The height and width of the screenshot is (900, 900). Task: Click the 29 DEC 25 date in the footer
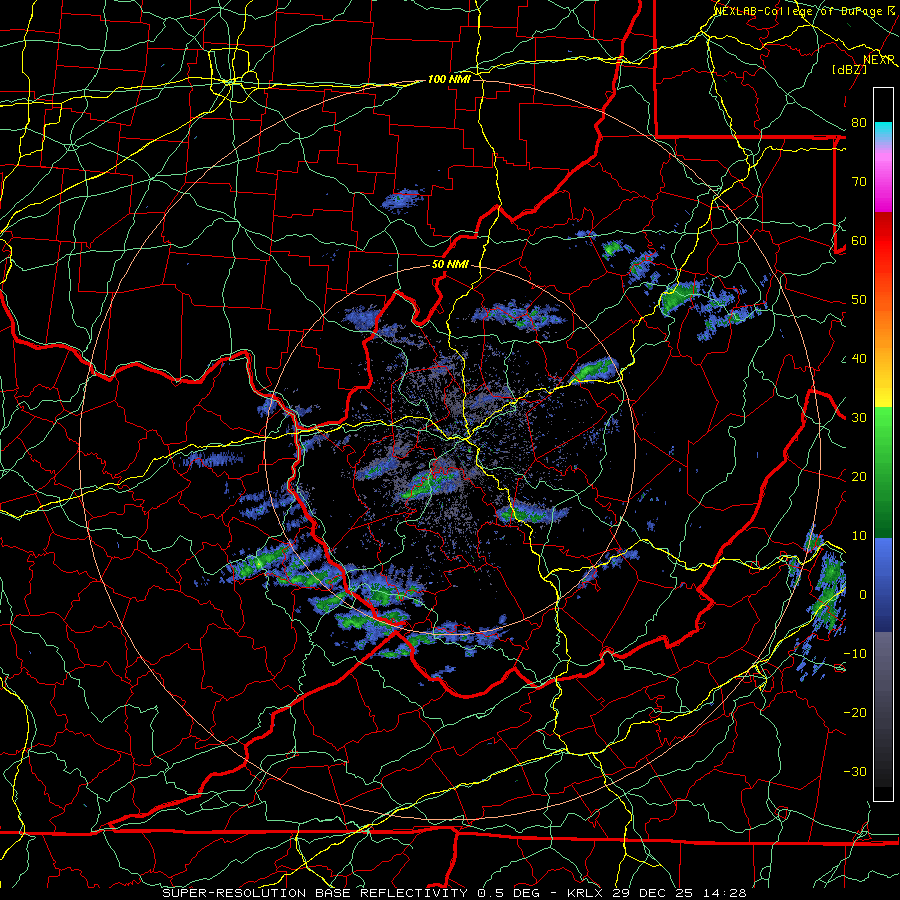coord(653,893)
